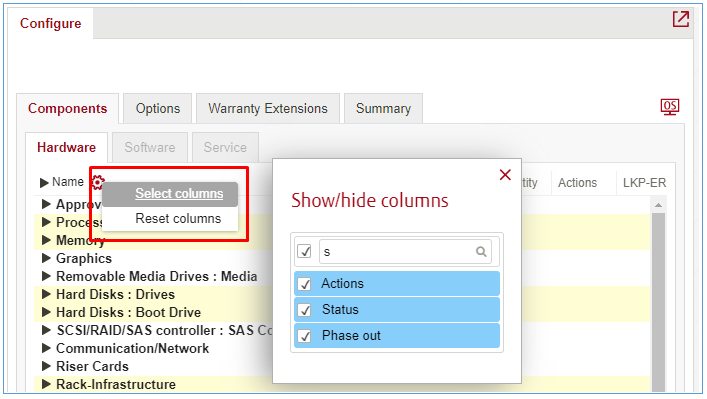Select the Hardware sub-tab

coord(67,147)
